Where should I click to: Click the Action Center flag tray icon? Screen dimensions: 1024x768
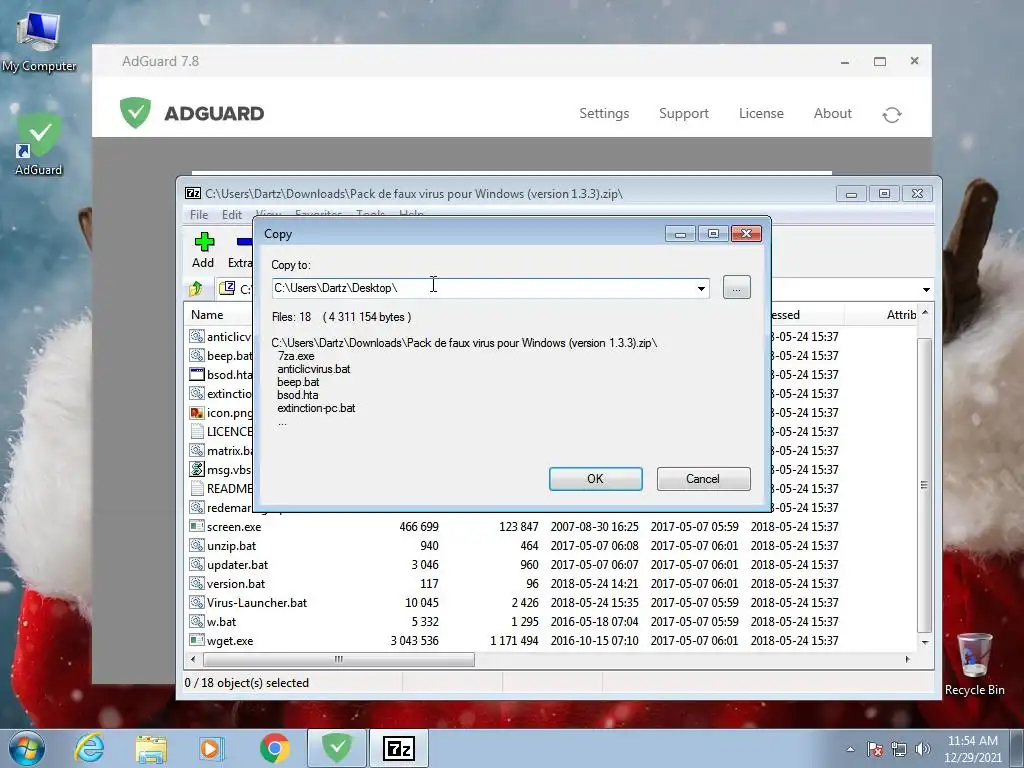(875, 749)
